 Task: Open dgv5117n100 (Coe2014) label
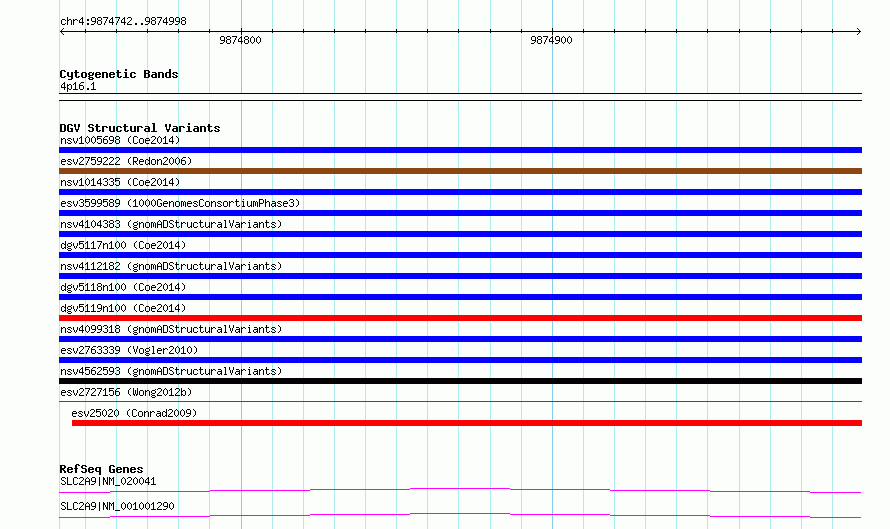pyautogui.click(x=123, y=245)
